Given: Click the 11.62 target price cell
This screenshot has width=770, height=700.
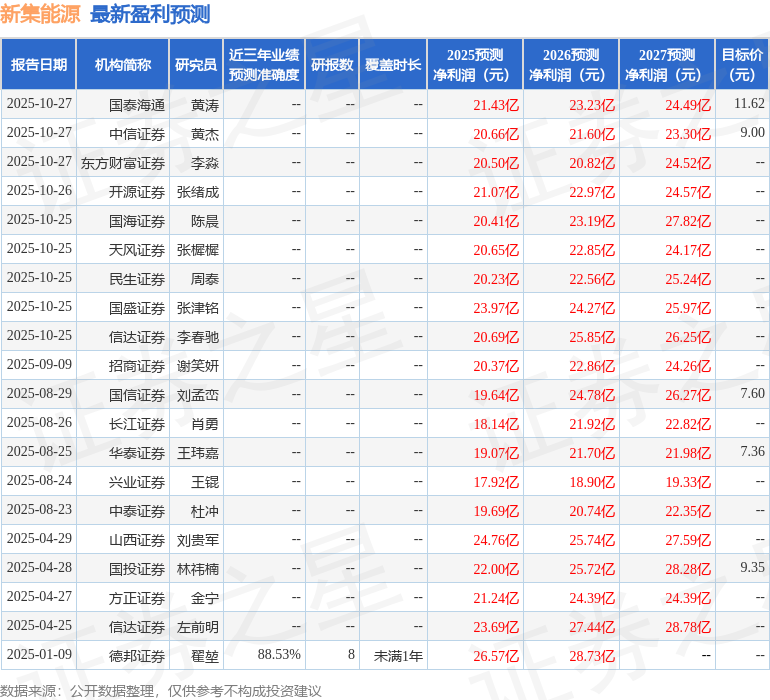Looking at the screenshot, I should coord(748,104).
